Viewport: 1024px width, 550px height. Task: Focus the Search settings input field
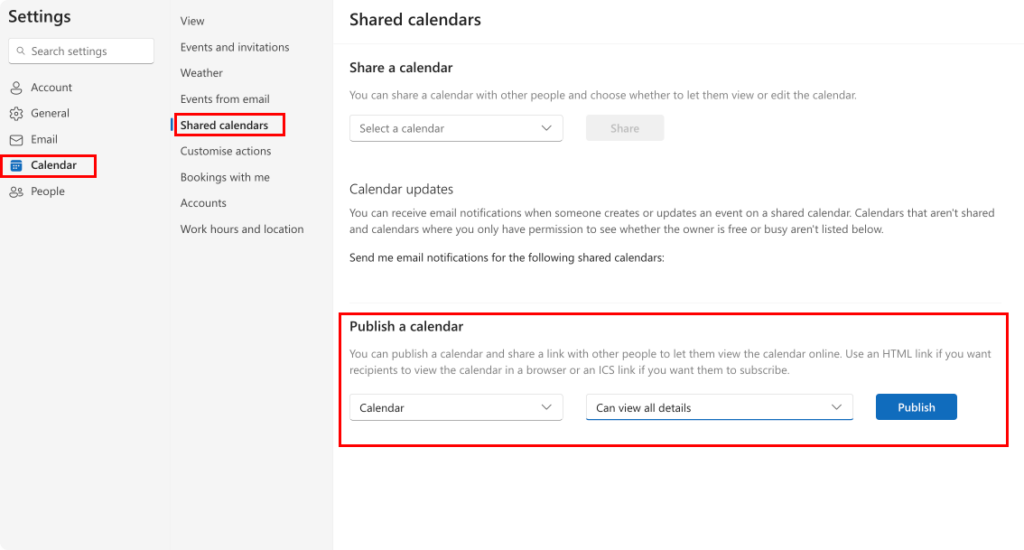click(88, 51)
